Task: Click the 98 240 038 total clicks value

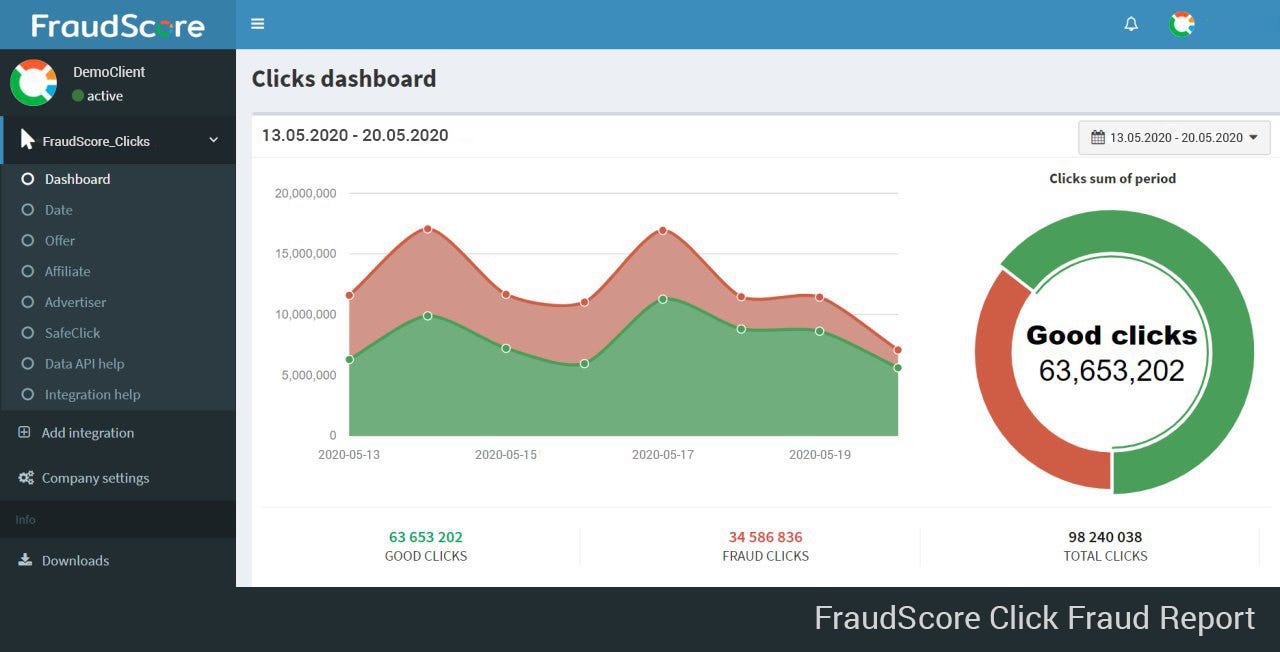Action: (1105, 537)
